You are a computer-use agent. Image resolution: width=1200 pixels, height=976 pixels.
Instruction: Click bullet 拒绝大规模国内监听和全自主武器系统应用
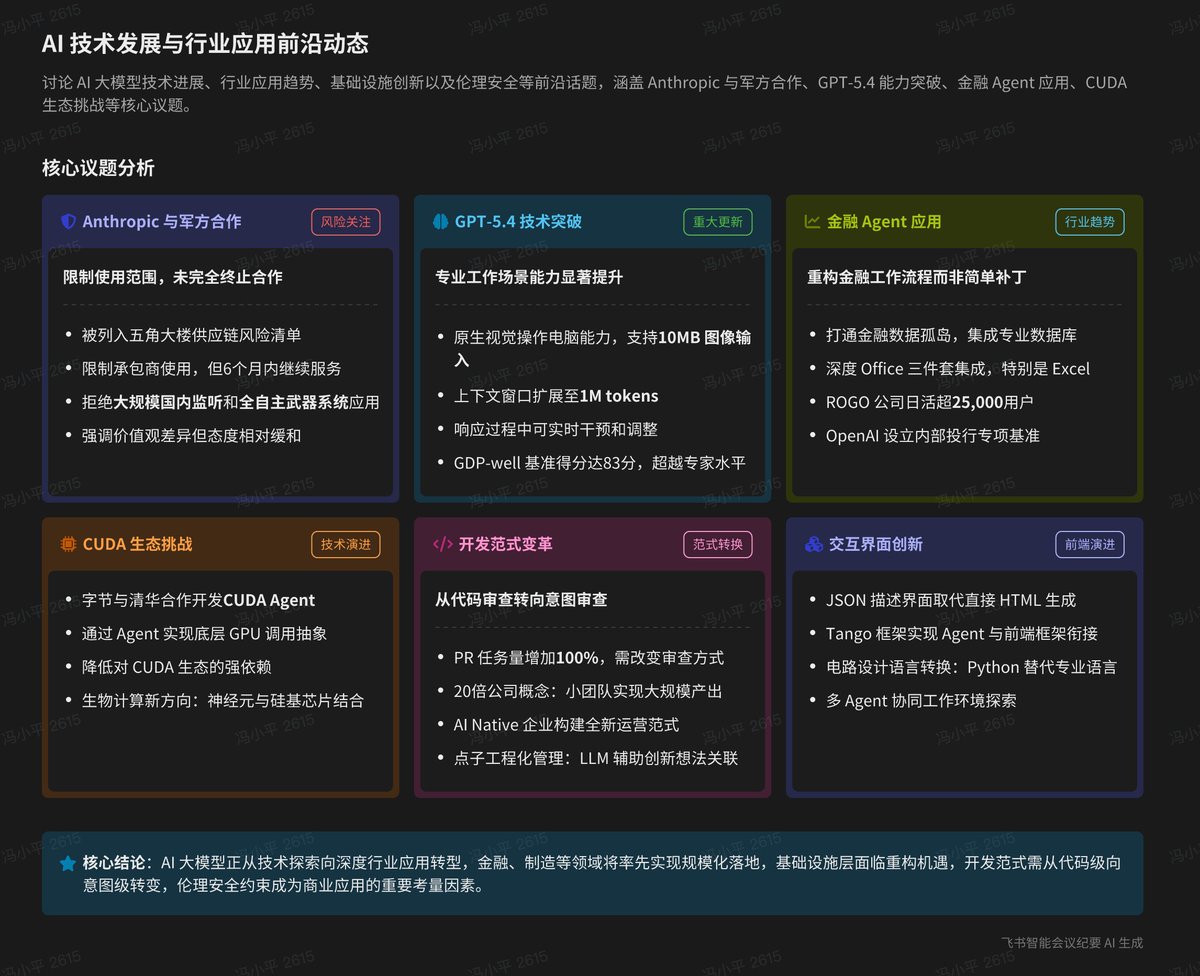coord(231,402)
